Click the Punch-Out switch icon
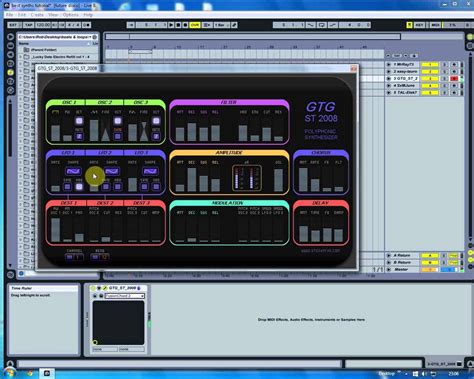 pyautogui.click(x=333, y=25)
